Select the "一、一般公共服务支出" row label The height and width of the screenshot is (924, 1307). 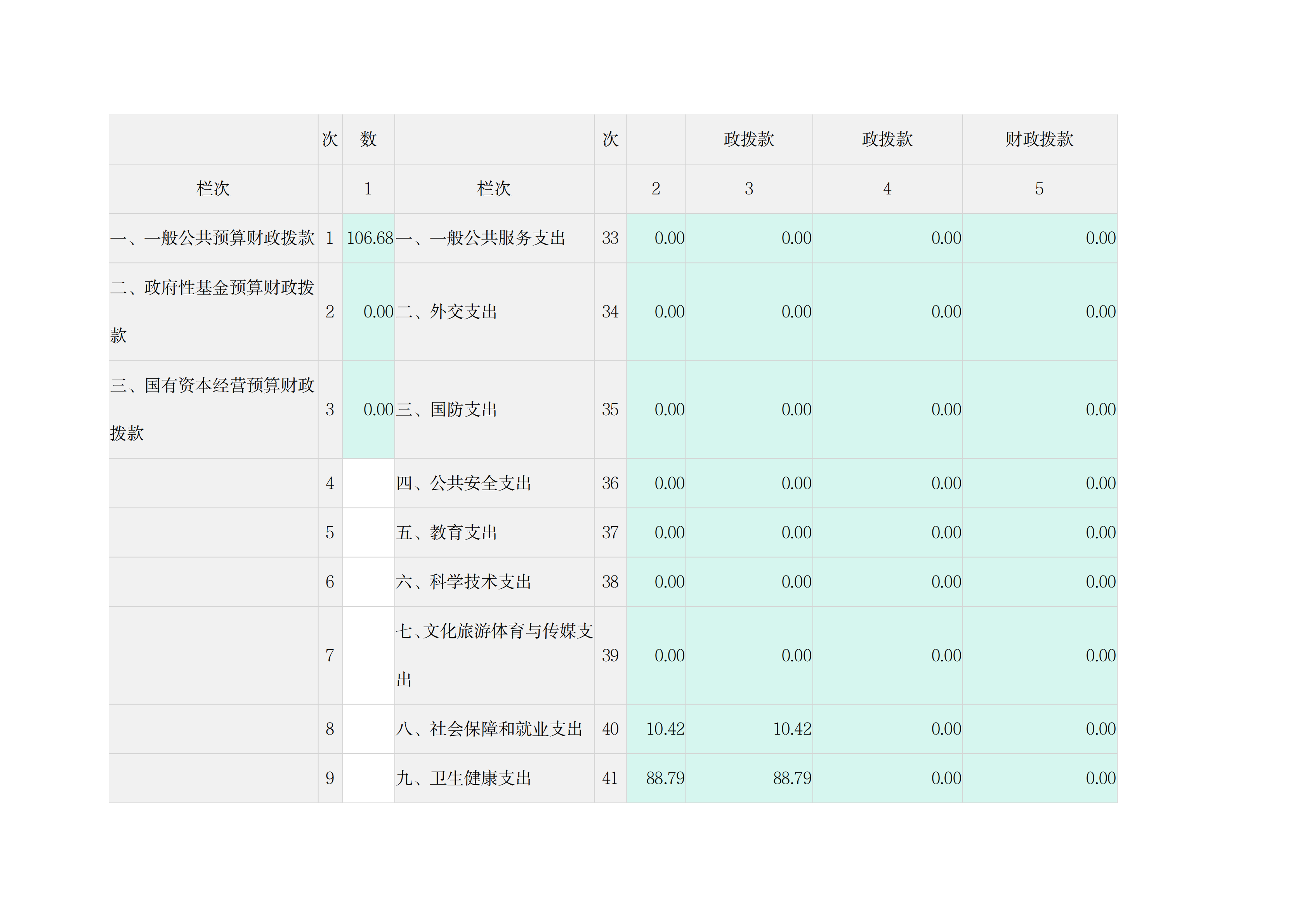pos(494,238)
